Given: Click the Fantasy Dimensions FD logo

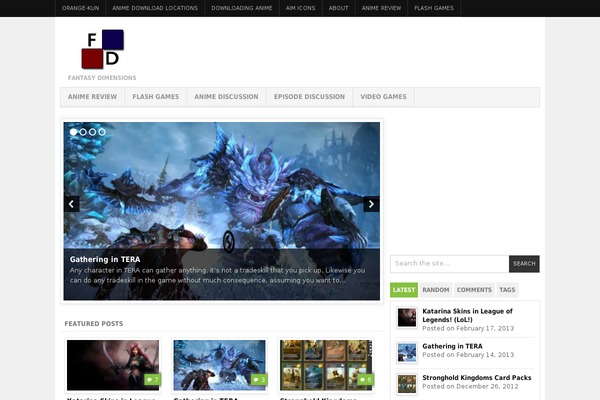Looking at the screenshot, I should pyautogui.click(x=103, y=49).
